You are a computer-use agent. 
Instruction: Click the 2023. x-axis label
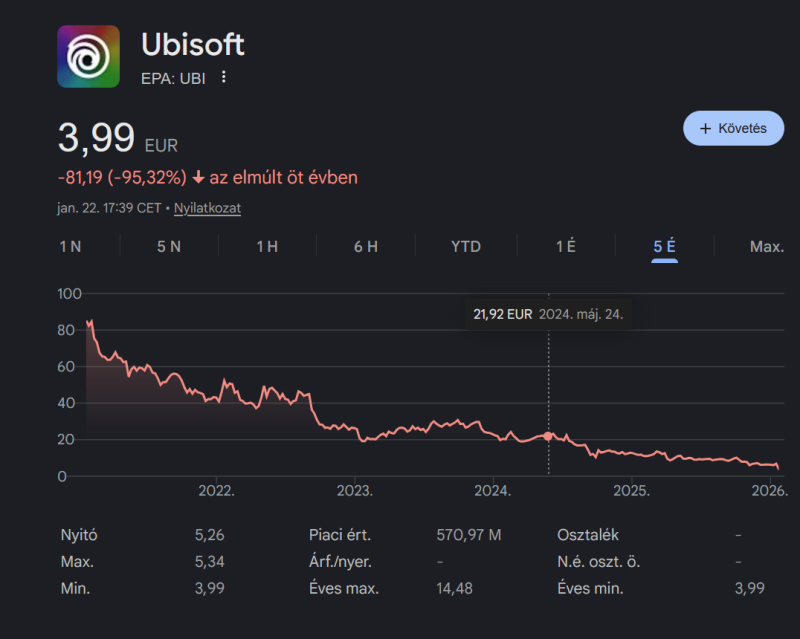click(x=355, y=491)
